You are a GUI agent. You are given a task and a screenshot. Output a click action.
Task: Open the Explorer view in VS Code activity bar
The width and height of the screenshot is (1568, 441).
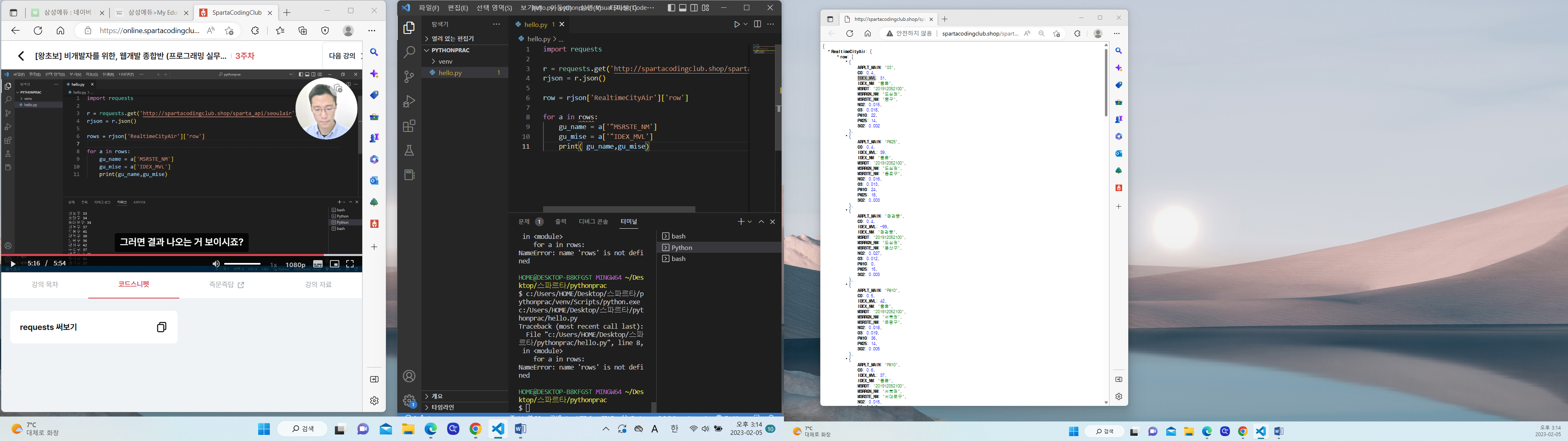click(x=409, y=28)
